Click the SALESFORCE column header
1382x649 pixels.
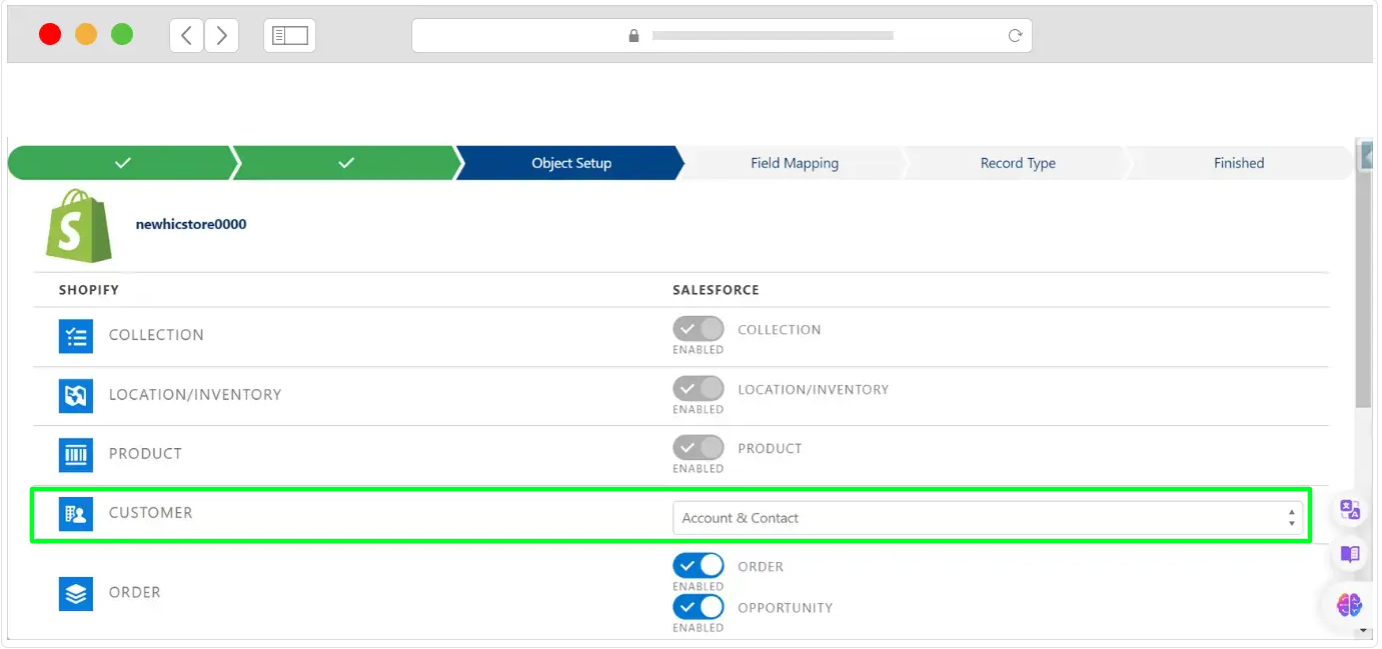716,290
